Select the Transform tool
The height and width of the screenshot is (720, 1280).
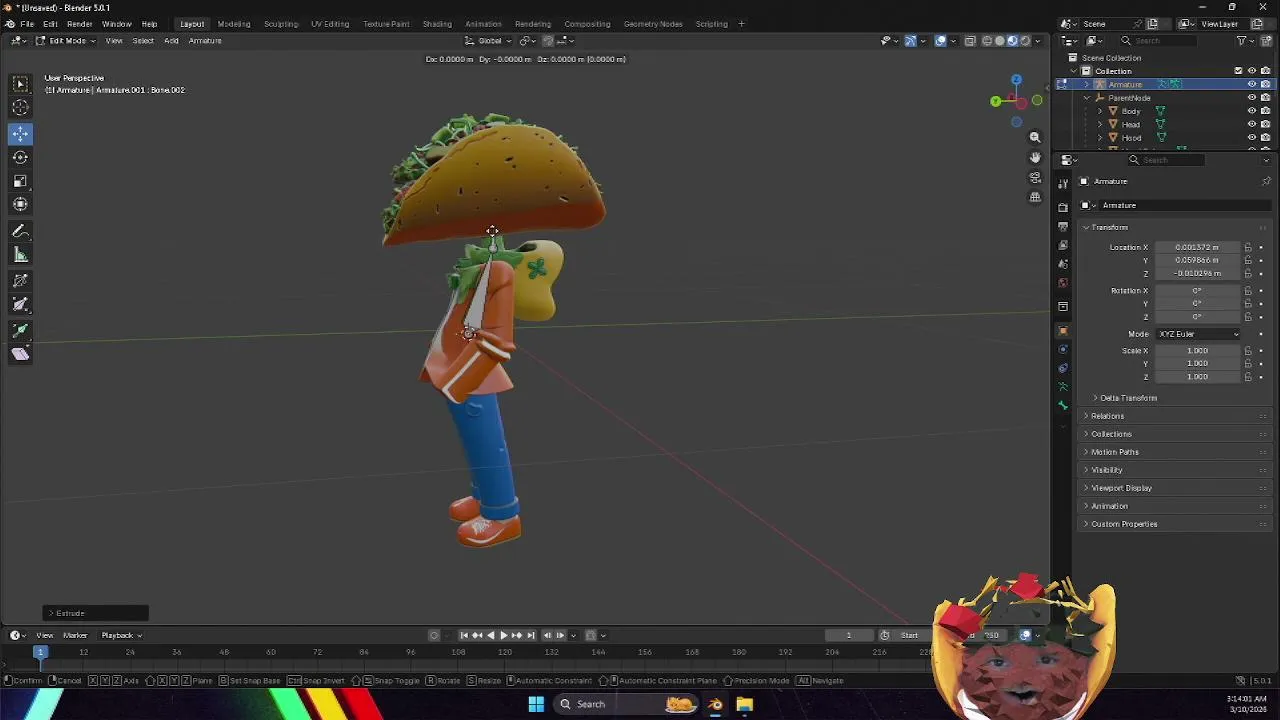(x=20, y=205)
